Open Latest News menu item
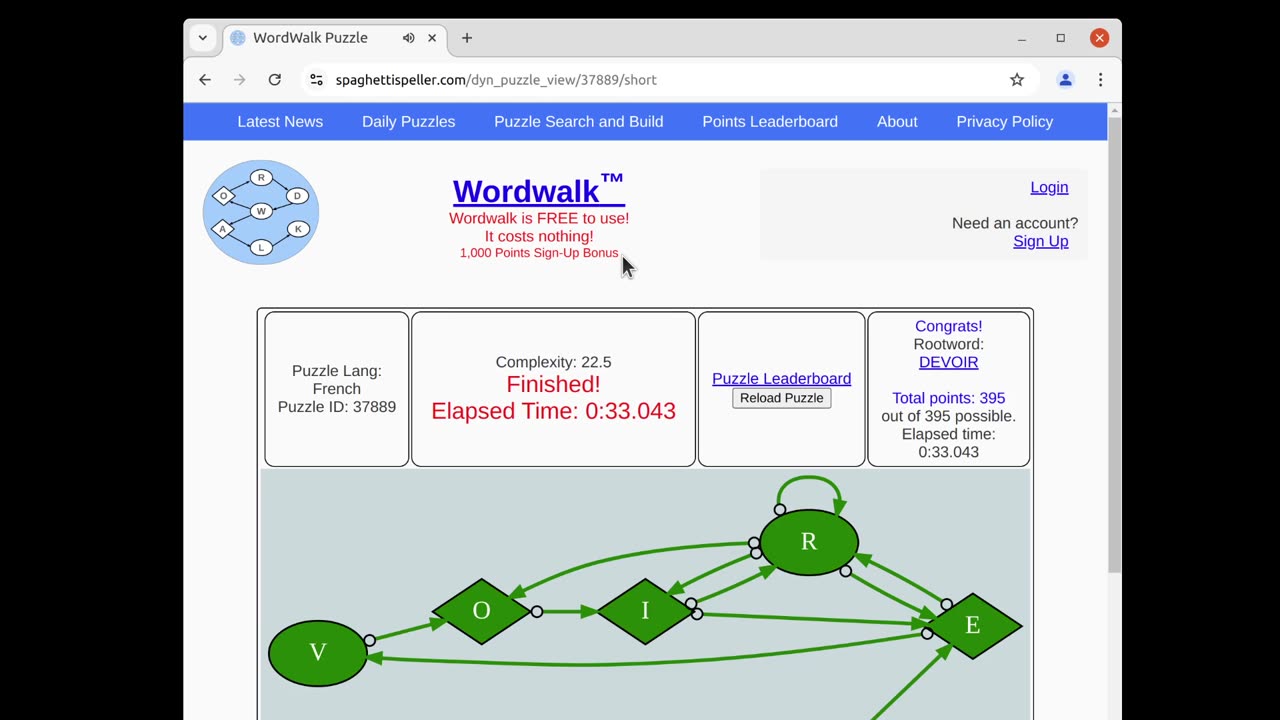Screen dimensions: 1280x720 tap(280, 122)
